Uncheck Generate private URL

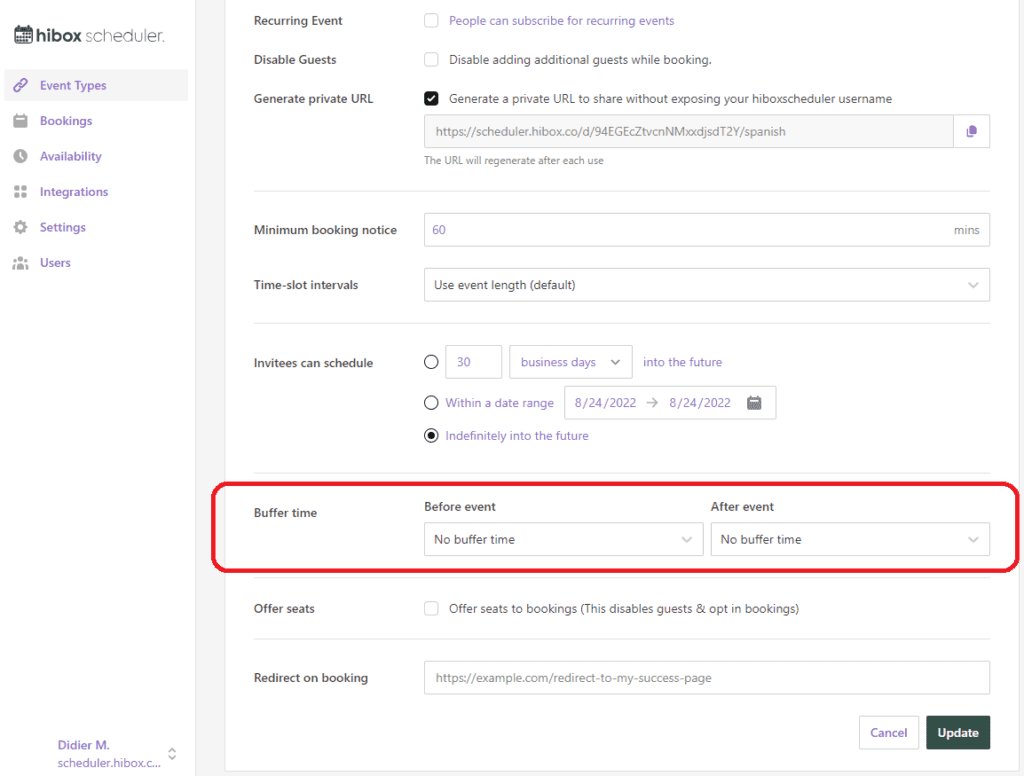[x=431, y=98]
